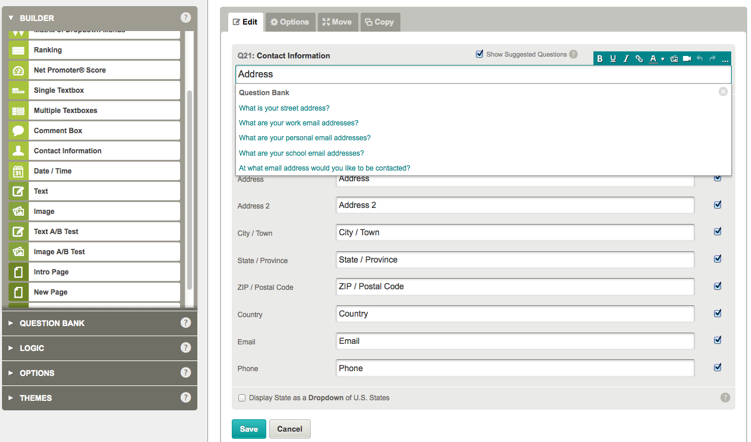
Task: Open help for Show Suggested Questions
Action: pos(573,54)
